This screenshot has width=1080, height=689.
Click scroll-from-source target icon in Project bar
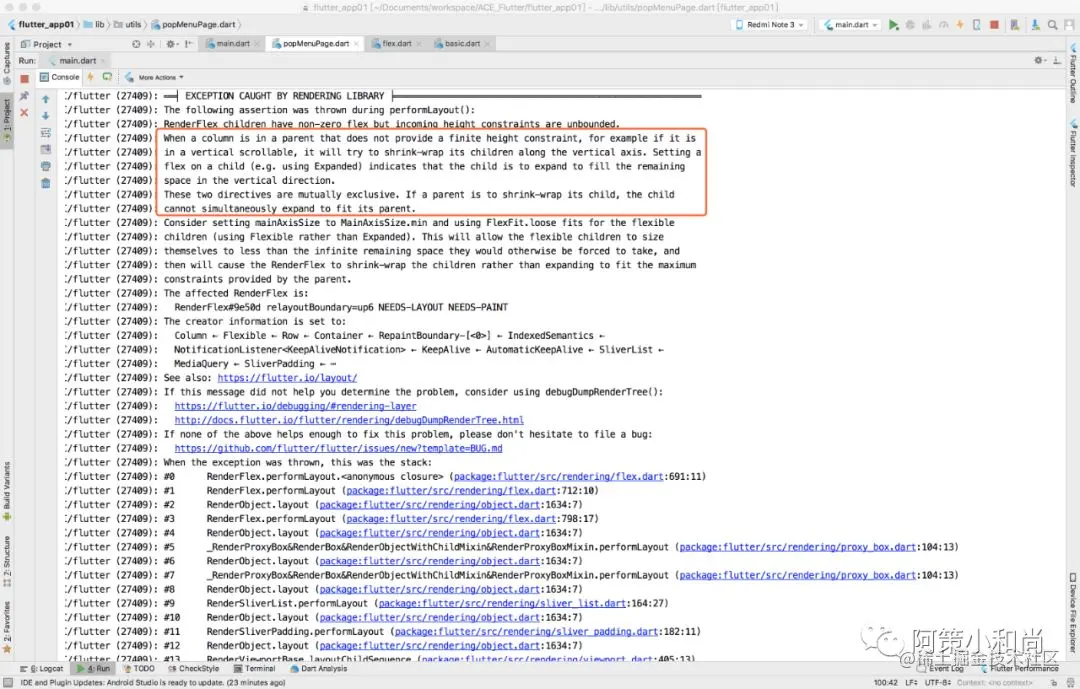tap(136, 44)
